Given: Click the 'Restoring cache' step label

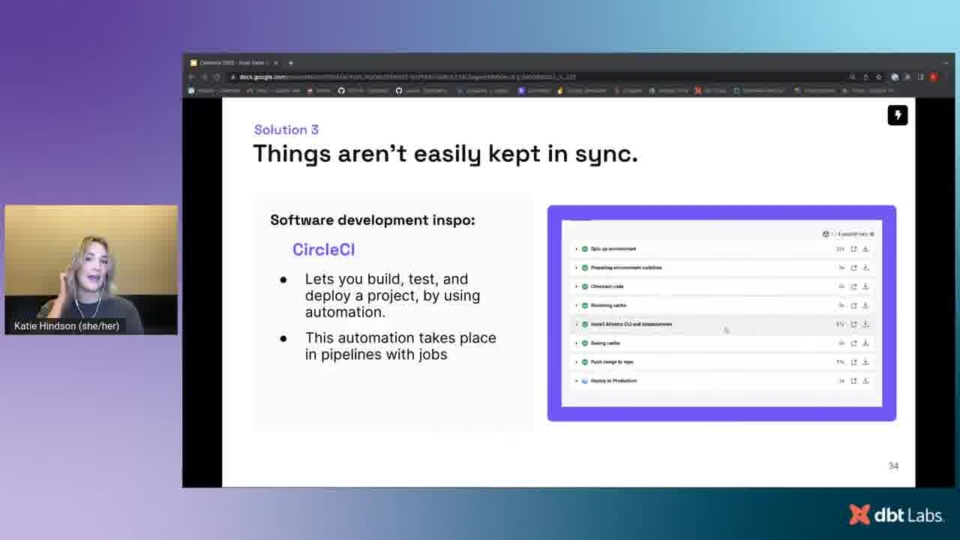Looking at the screenshot, I should tap(609, 306).
